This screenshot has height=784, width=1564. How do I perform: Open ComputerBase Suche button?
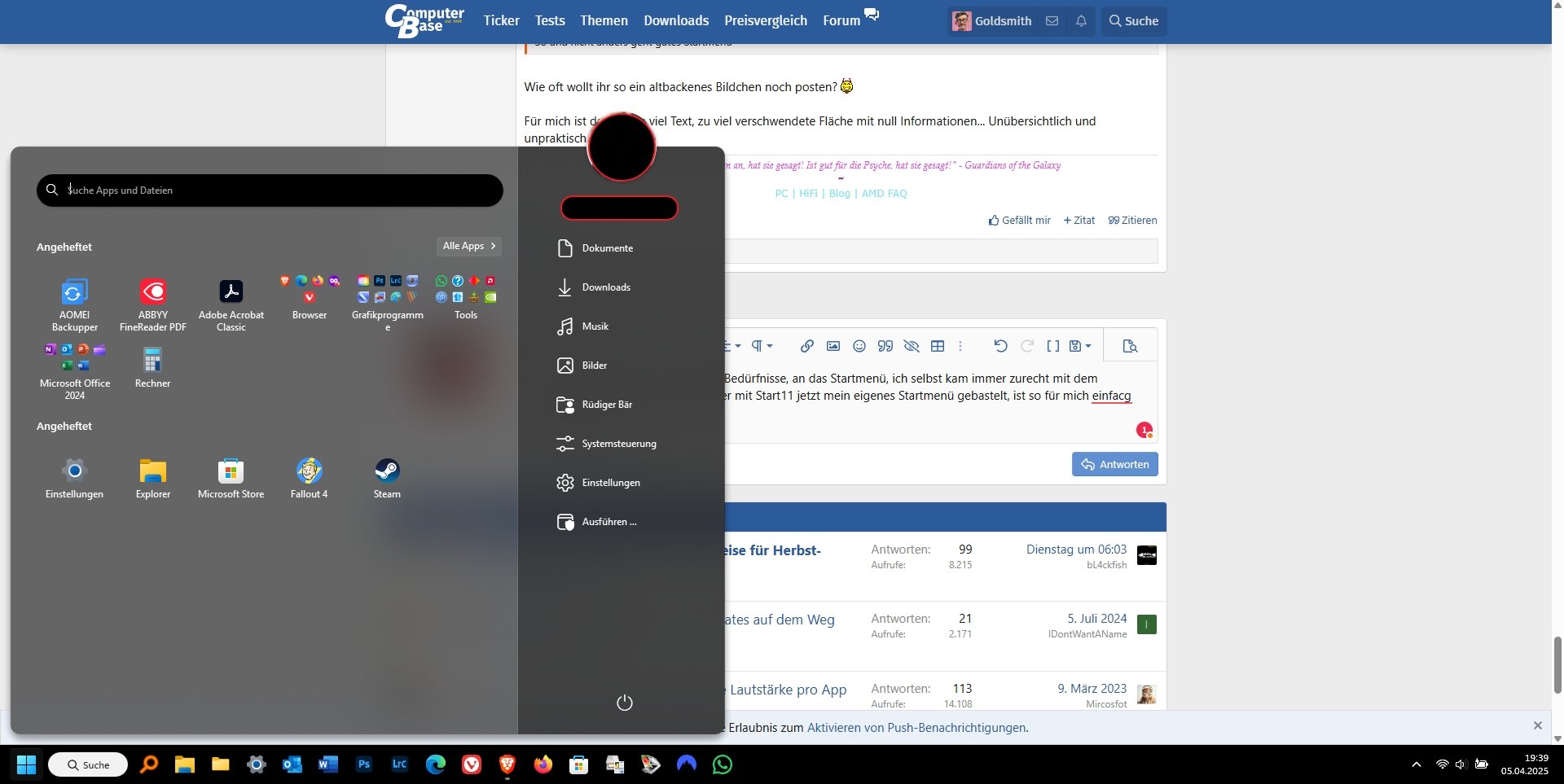pyautogui.click(x=1133, y=21)
